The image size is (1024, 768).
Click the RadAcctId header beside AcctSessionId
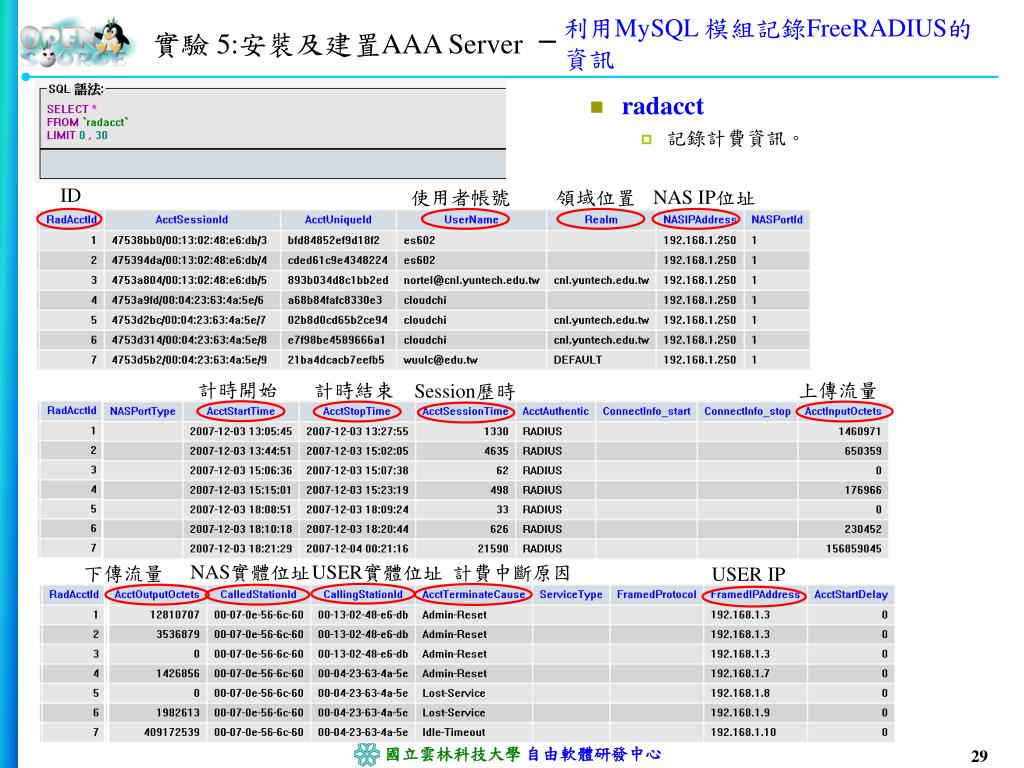(x=71, y=219)
